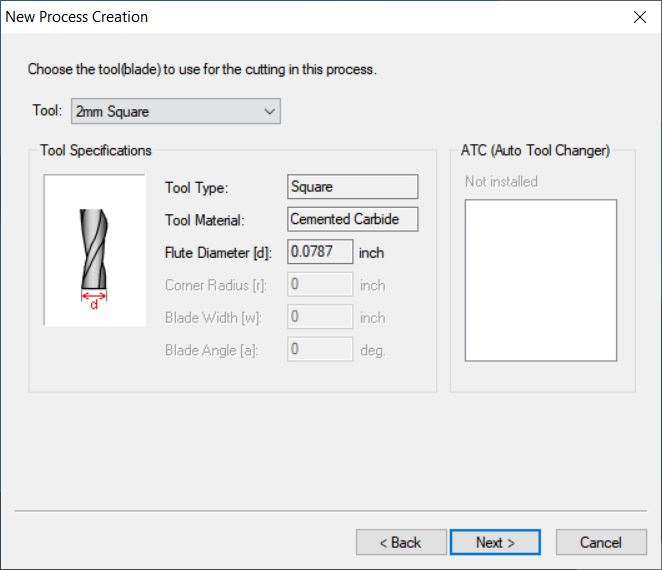Click the red diameter 'd' marker in illustration
This screenshot has width=662, height=570.
point(94,300)
